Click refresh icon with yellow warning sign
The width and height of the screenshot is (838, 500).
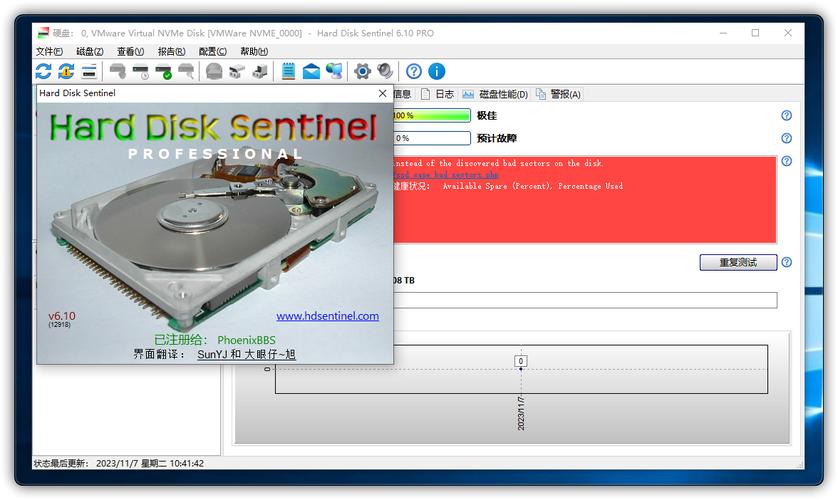point(66,71)
